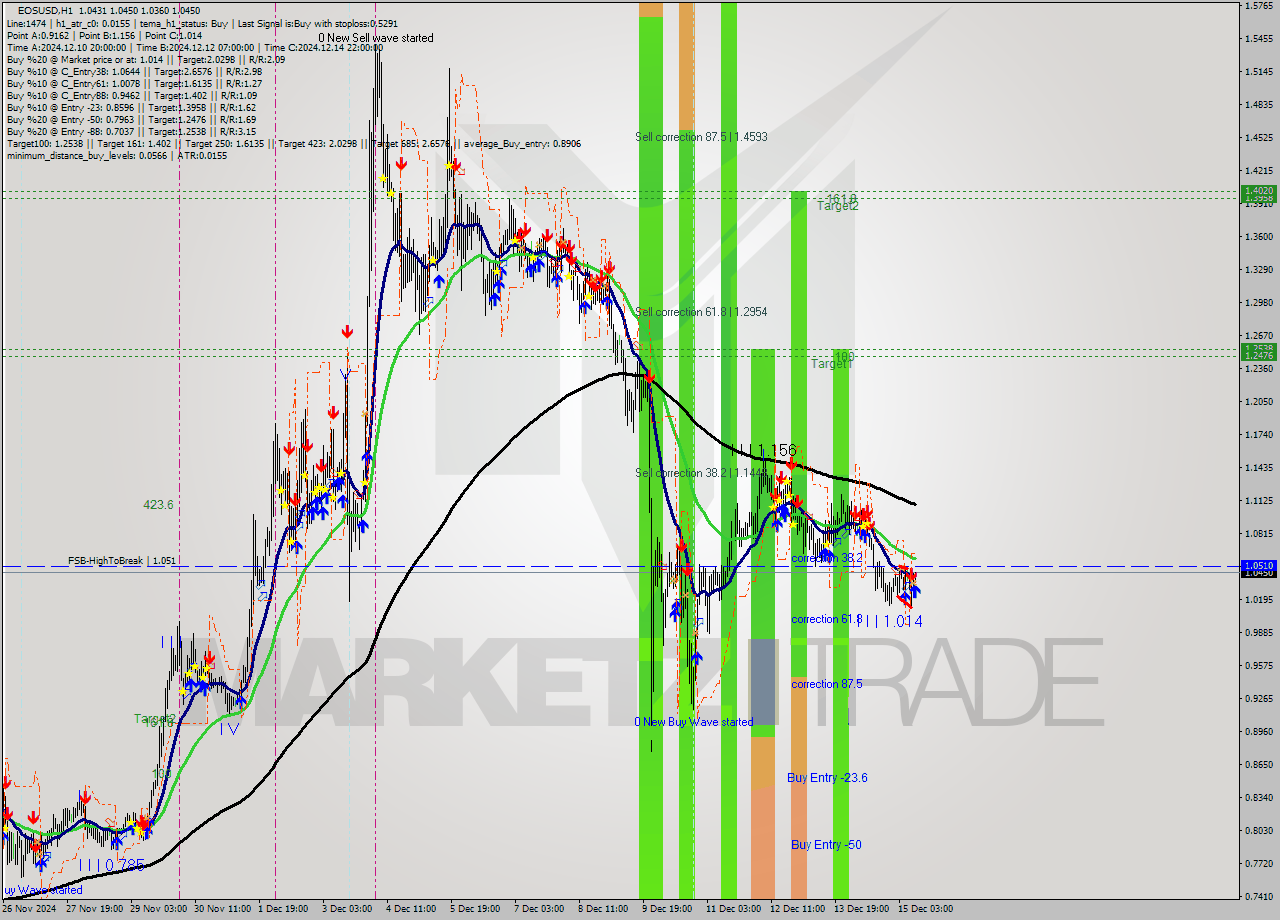Screen dimensions: 1280x920
Task: Select the '9 Dec 19:00' time axis label
Action: (667, 910)
